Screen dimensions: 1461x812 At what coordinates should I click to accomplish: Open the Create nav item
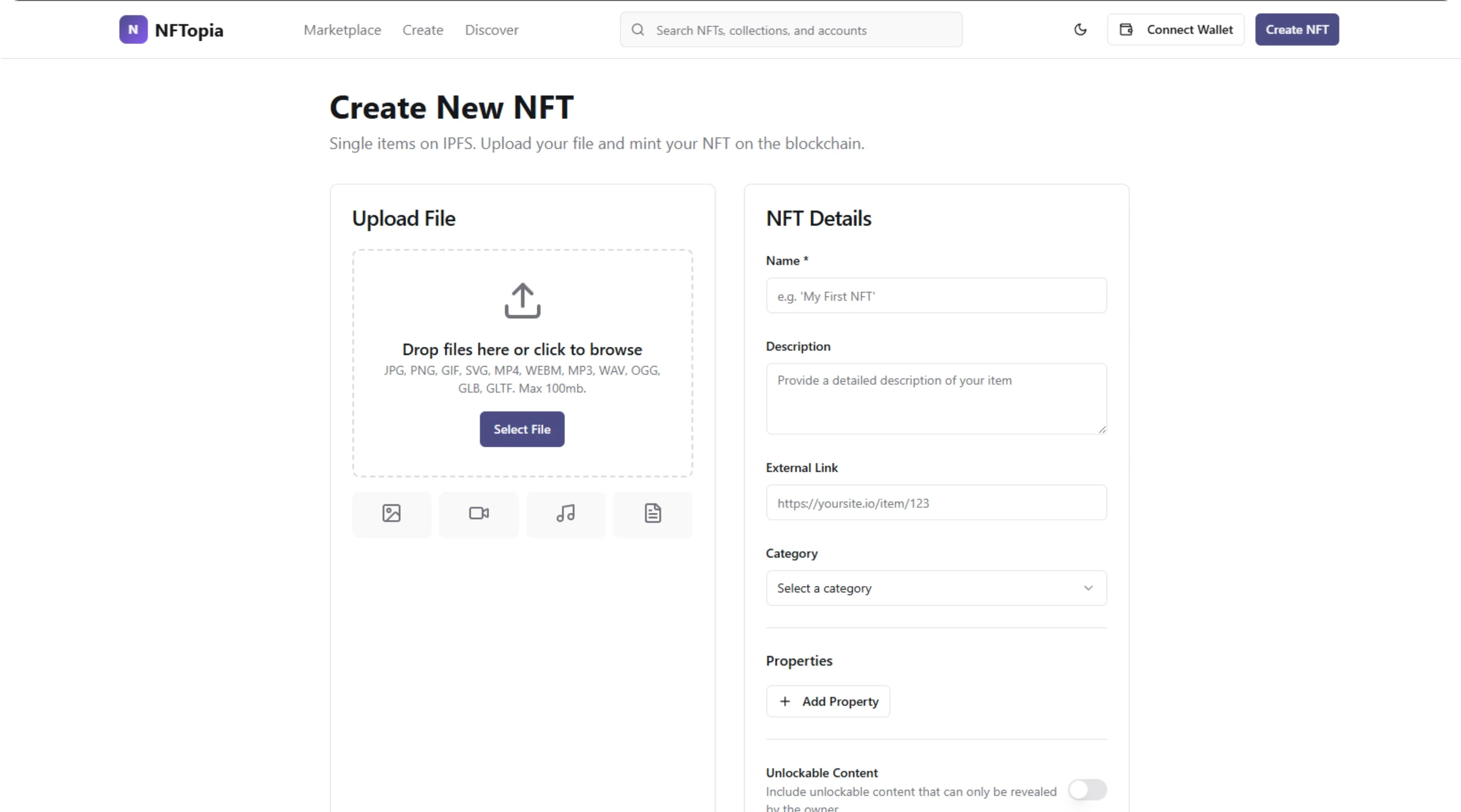coord(423,30)
